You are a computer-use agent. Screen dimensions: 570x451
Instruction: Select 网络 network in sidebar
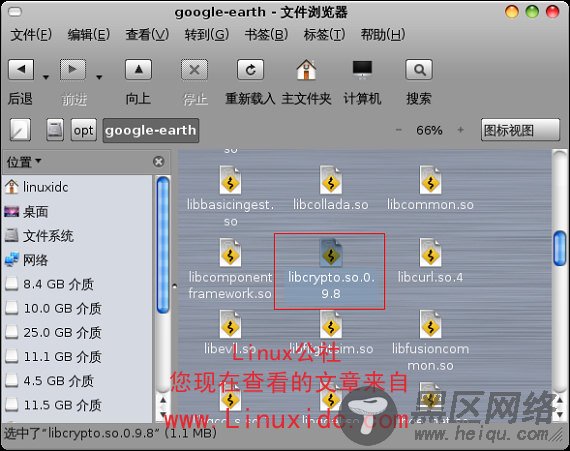coord(77,260)
